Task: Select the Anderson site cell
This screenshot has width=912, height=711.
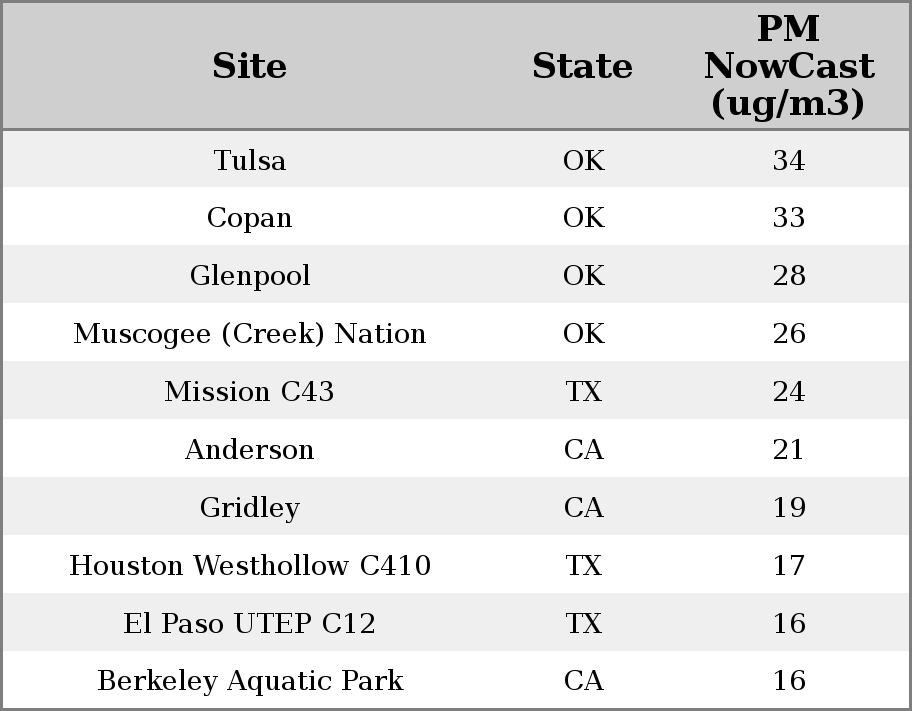Action: [x=249, y=450]
